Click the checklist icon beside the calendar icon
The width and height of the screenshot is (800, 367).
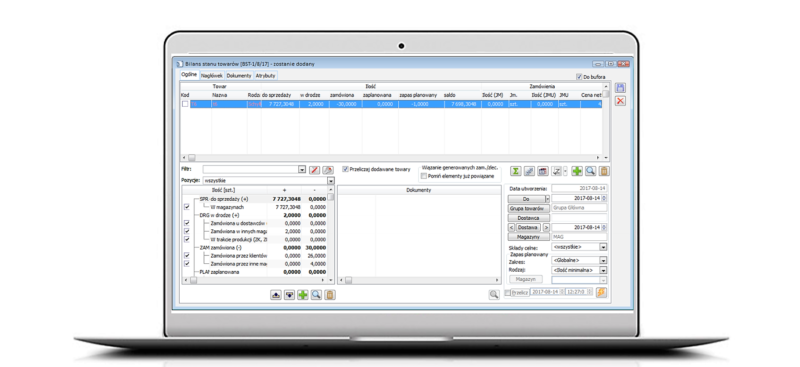(557, 171)
